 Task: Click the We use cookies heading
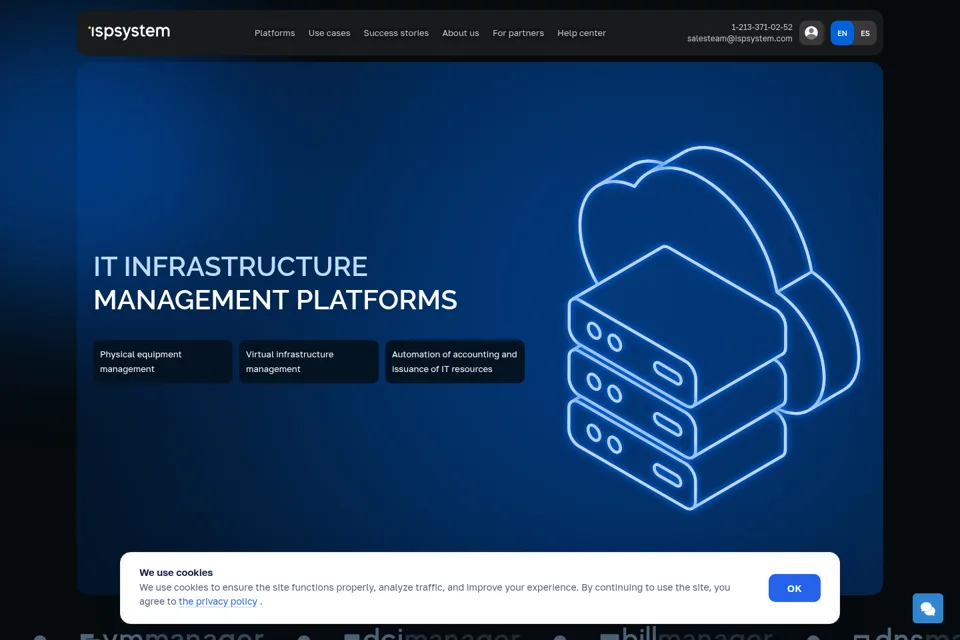coord(176,573)
